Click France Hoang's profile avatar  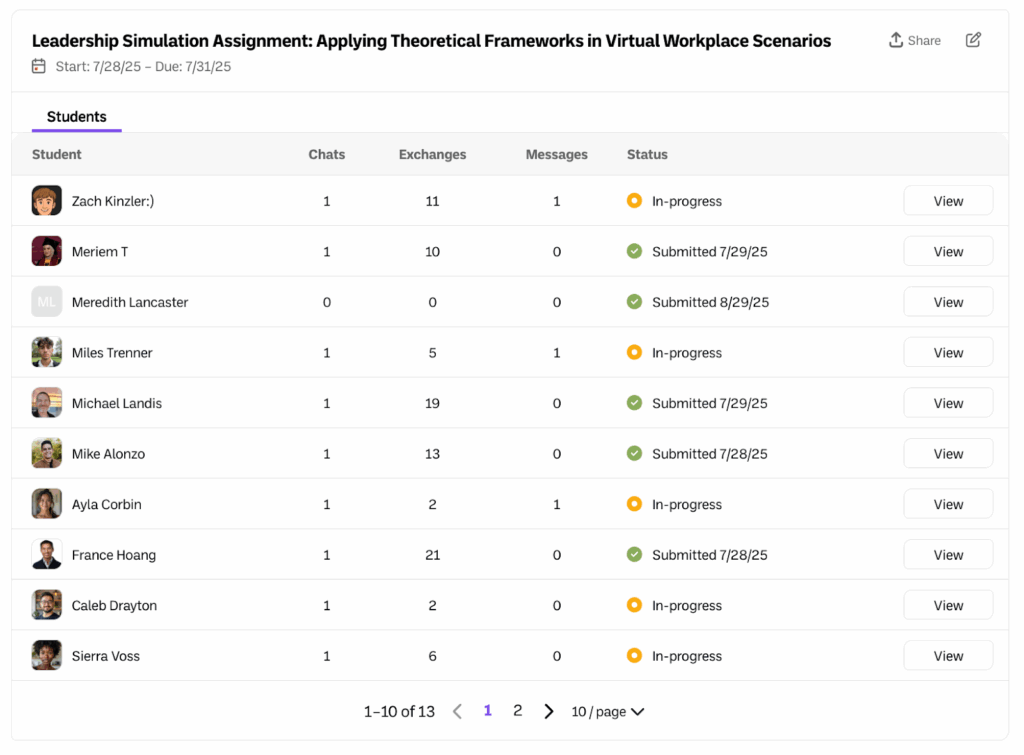point(47,555)
